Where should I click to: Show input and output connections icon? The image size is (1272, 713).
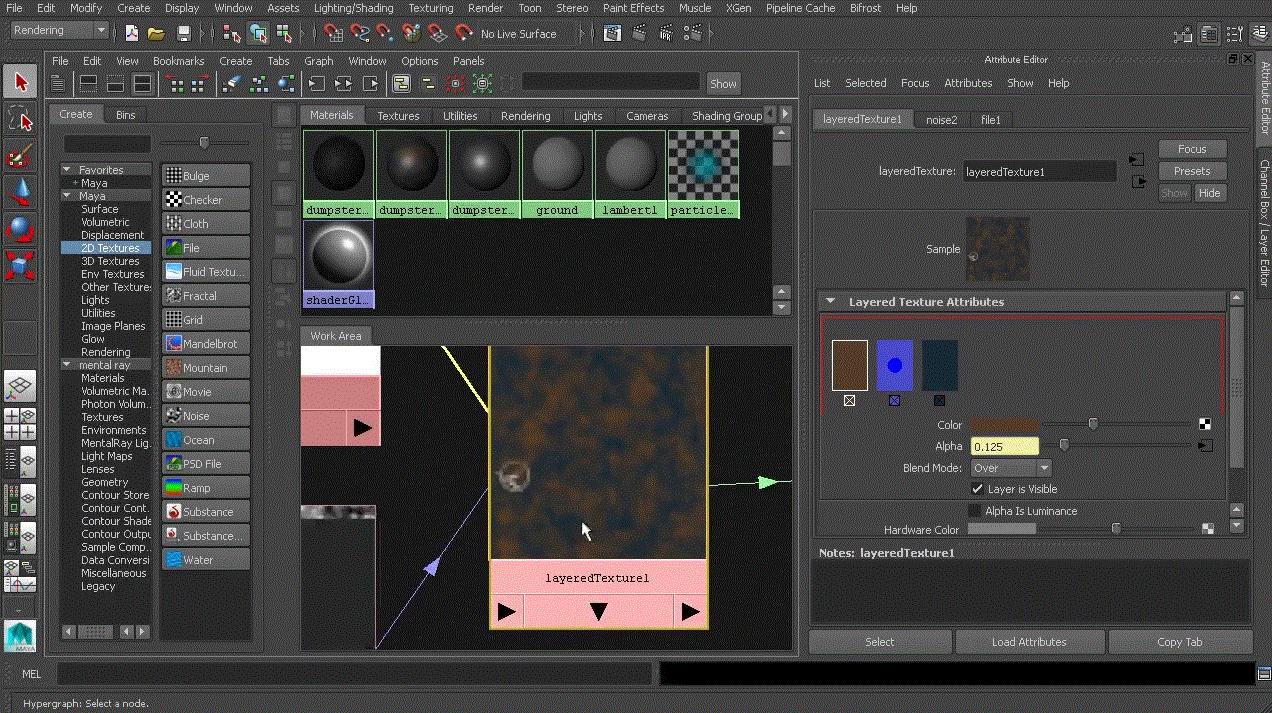tap(343, 83)
